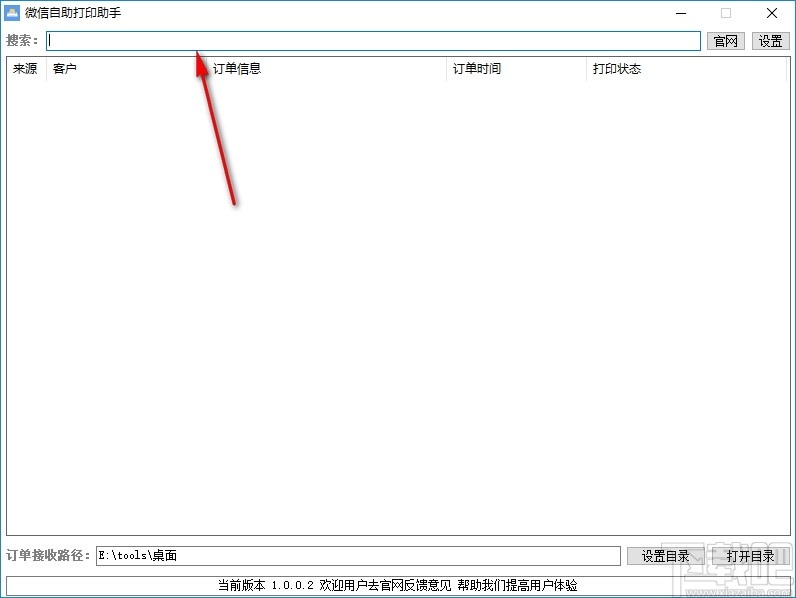Click the 微信自助打印助手 window title text
Screen dimensions: 796x598
(73, 13)
